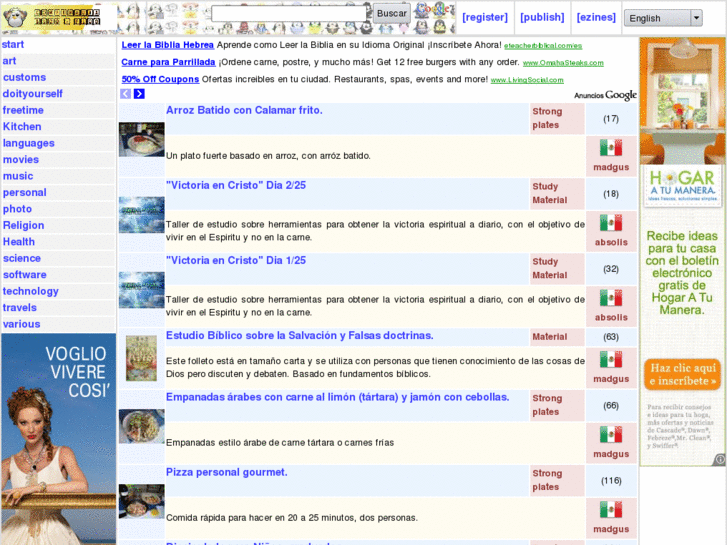Screen dimensions: 727x545
Task: Select science category in sidebar
Action: 22,258
